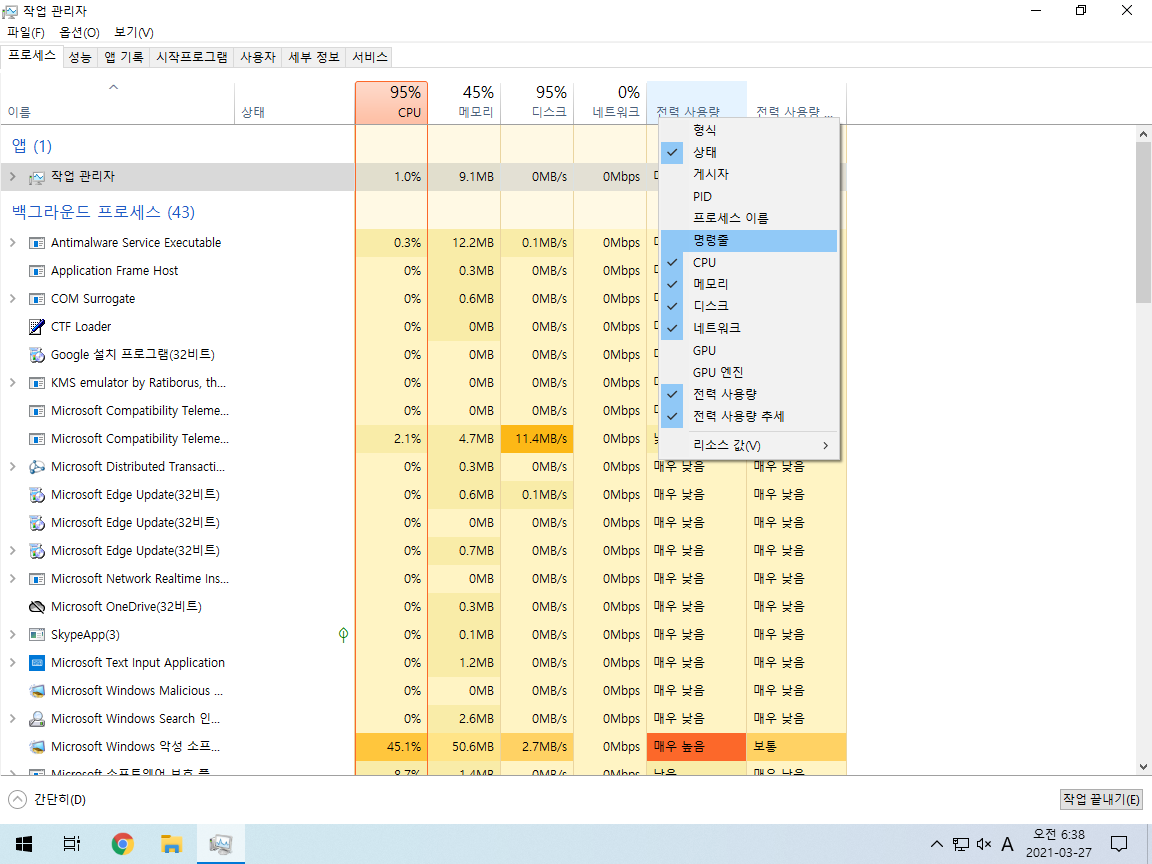This screenshot has width=1152, height=864.
Task: Enable the PID column option
Action: coord(749,196)
